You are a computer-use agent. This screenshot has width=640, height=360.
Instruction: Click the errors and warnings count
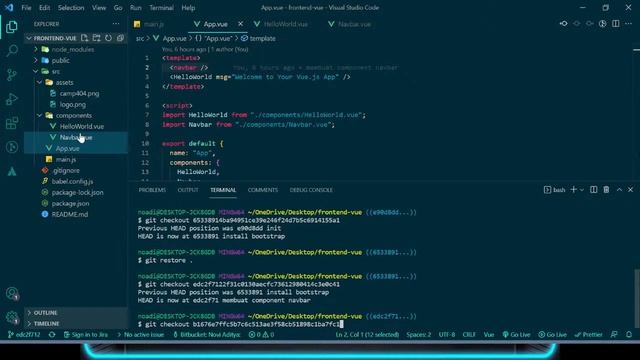click(261, 335)
